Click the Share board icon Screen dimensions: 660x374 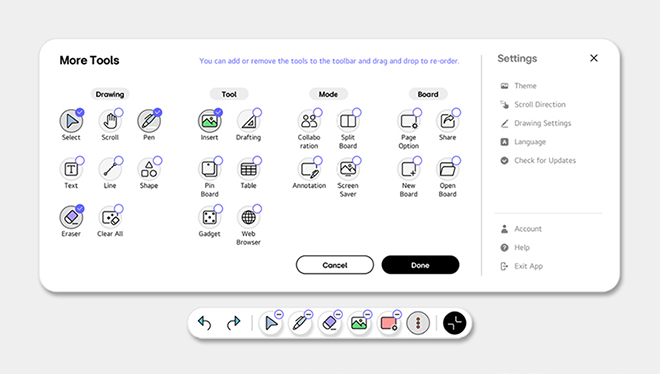pyautogui.click(x=447, y=121)
